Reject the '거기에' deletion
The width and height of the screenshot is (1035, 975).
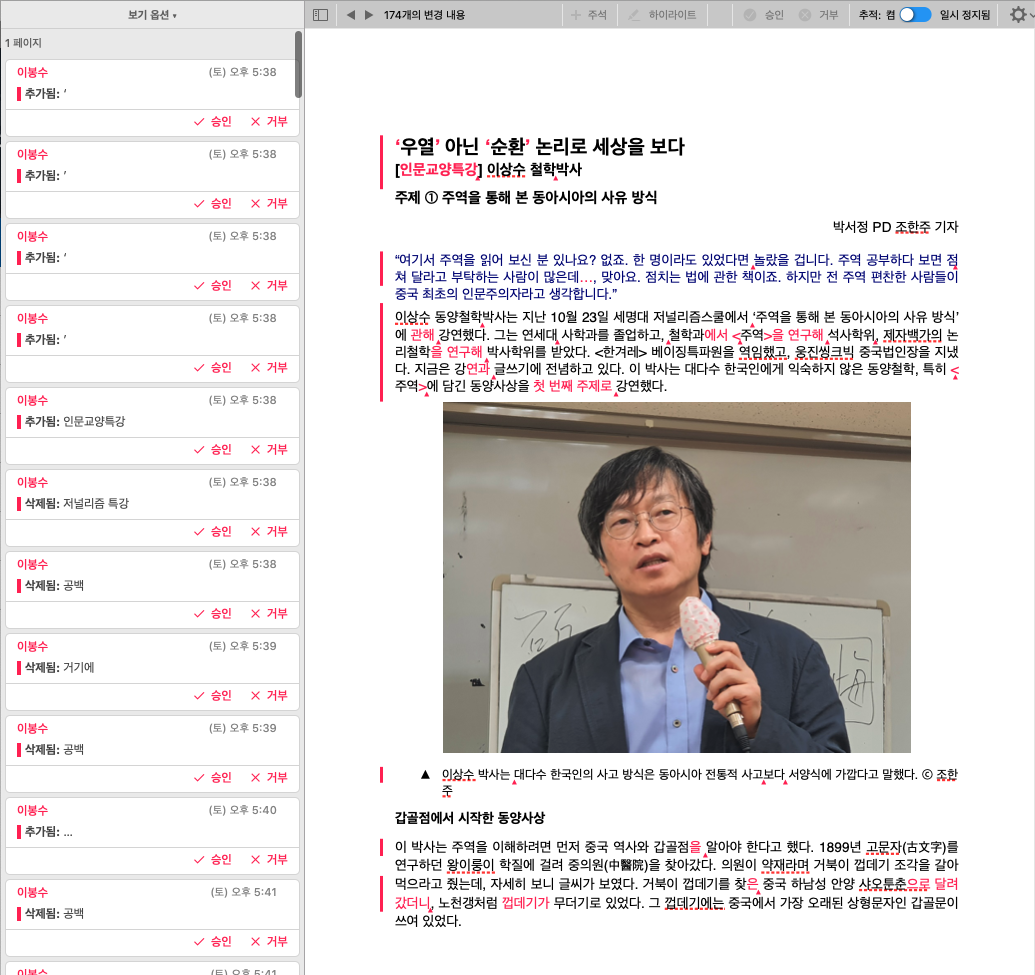click(269, 695)
